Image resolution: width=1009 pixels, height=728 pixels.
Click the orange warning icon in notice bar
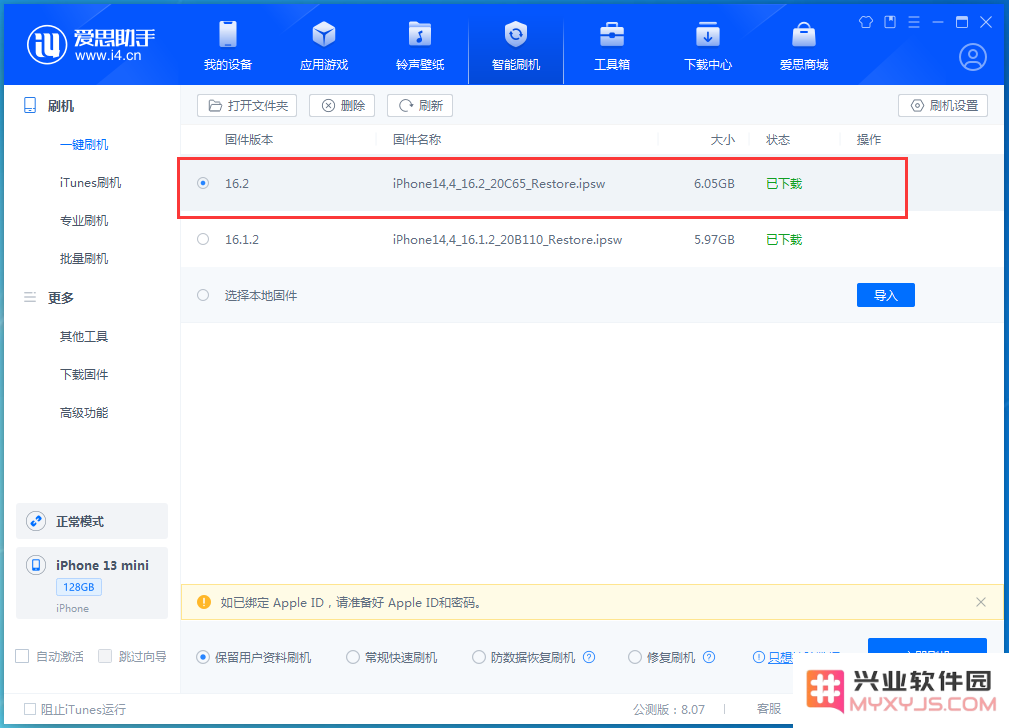coord(204,602)
